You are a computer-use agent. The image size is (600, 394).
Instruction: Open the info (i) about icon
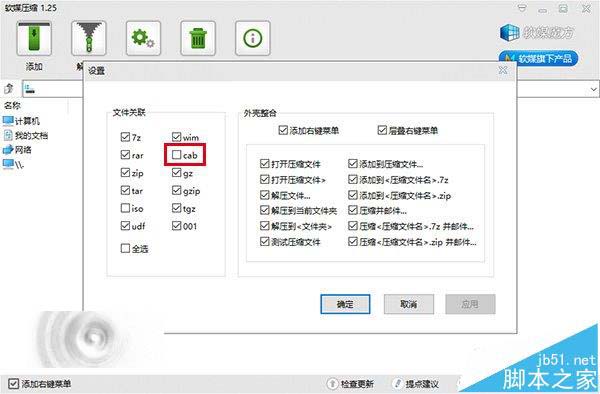click(x=253, y=38)
